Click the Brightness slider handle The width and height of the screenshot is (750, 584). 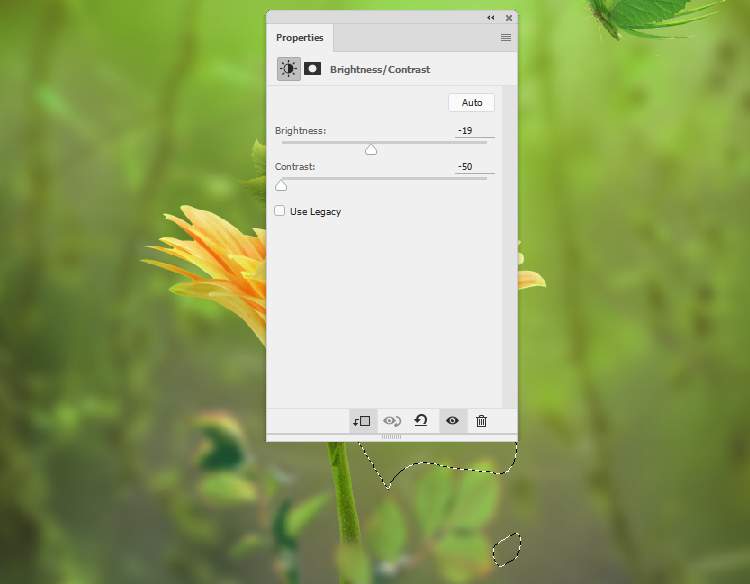pyautogui.click(x=371, y=150)
